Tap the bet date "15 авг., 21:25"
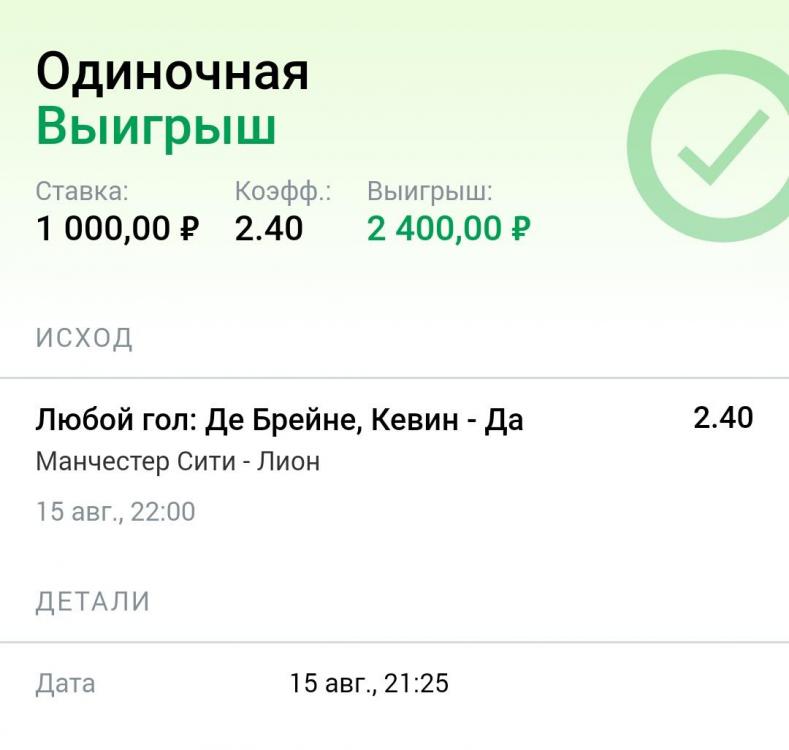789x750 pixels. click(369, 684)
